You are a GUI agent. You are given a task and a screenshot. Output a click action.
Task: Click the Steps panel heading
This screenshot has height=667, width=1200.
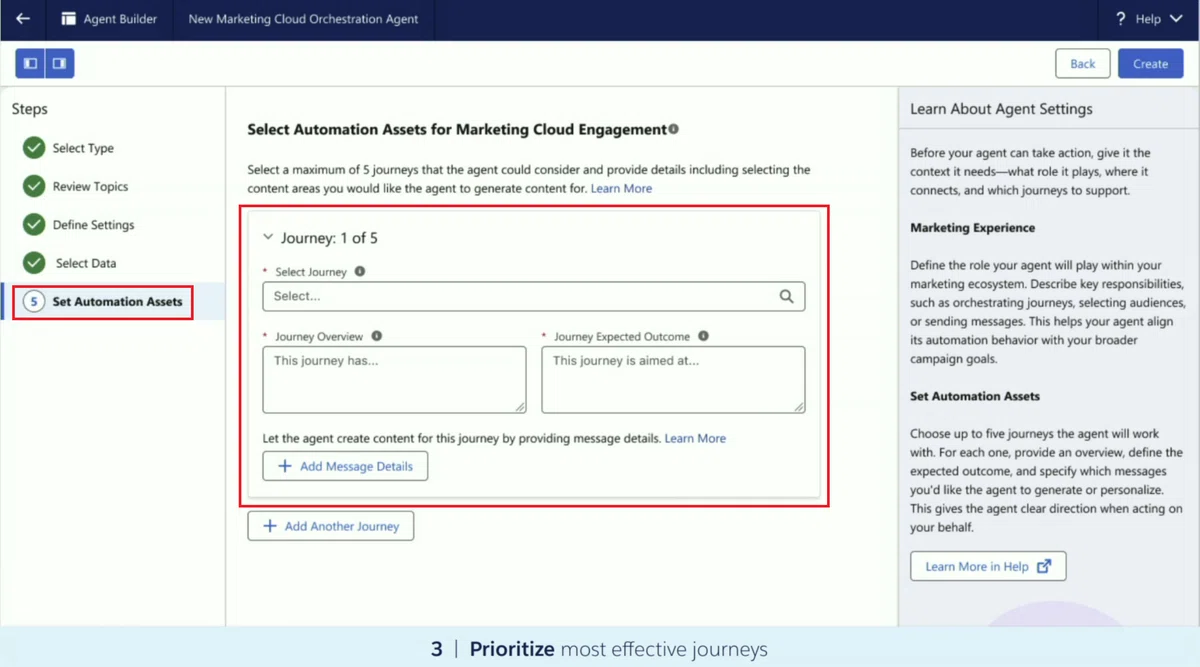[30, 109]
